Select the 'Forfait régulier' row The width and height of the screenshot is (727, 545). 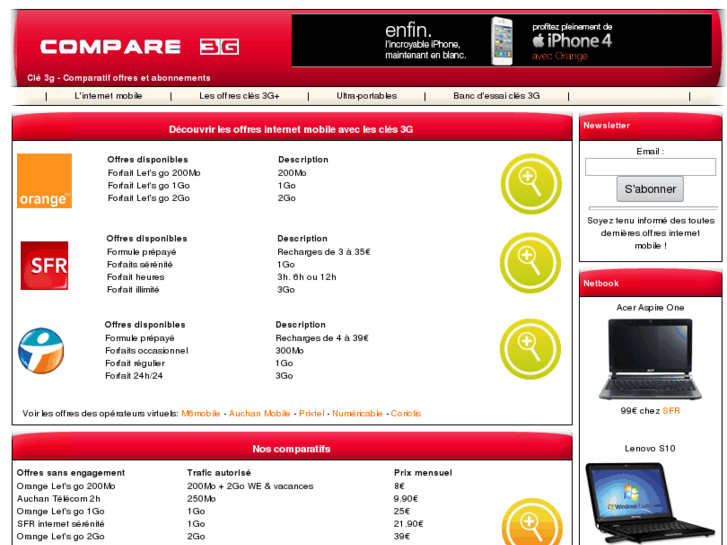135,363
